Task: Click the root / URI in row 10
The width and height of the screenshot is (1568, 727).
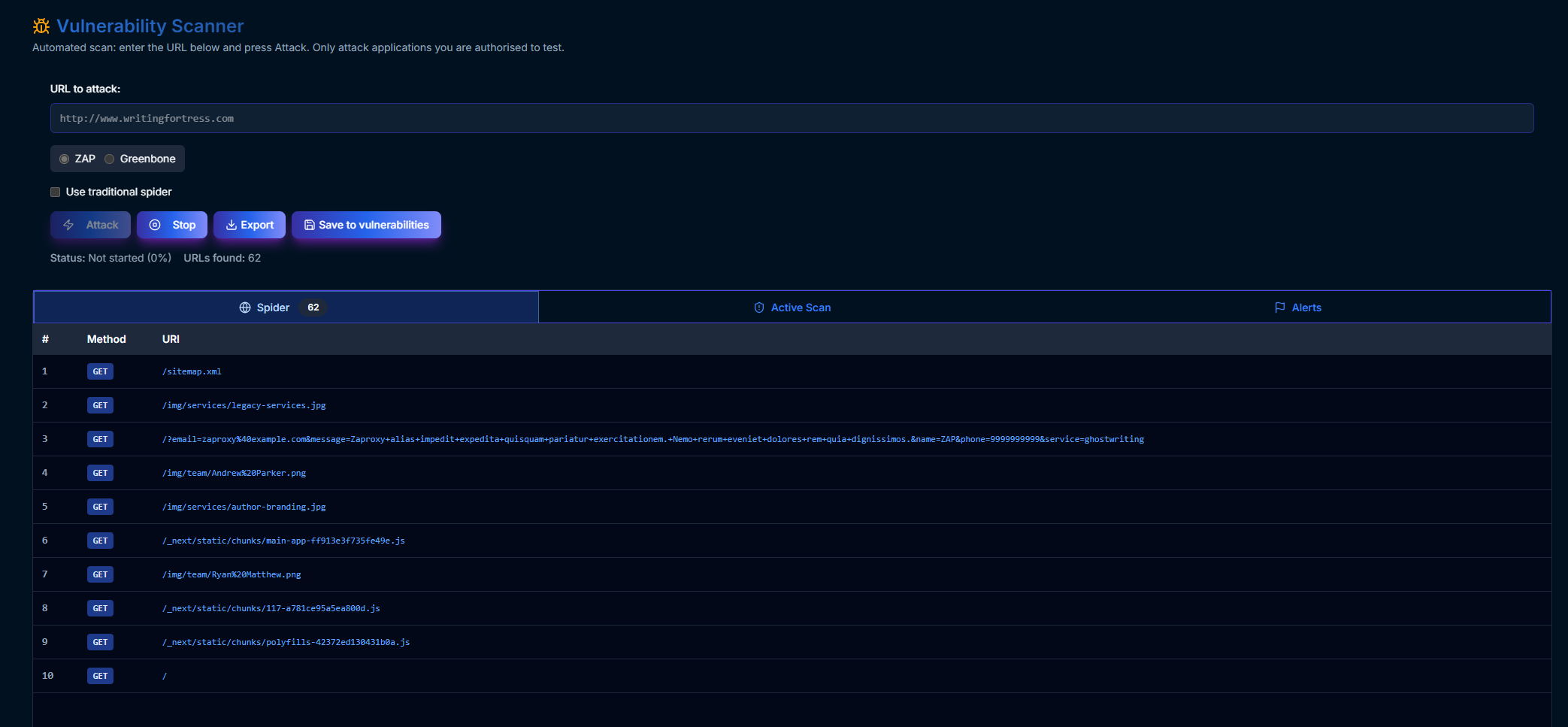Action: (x=165, y=676)
